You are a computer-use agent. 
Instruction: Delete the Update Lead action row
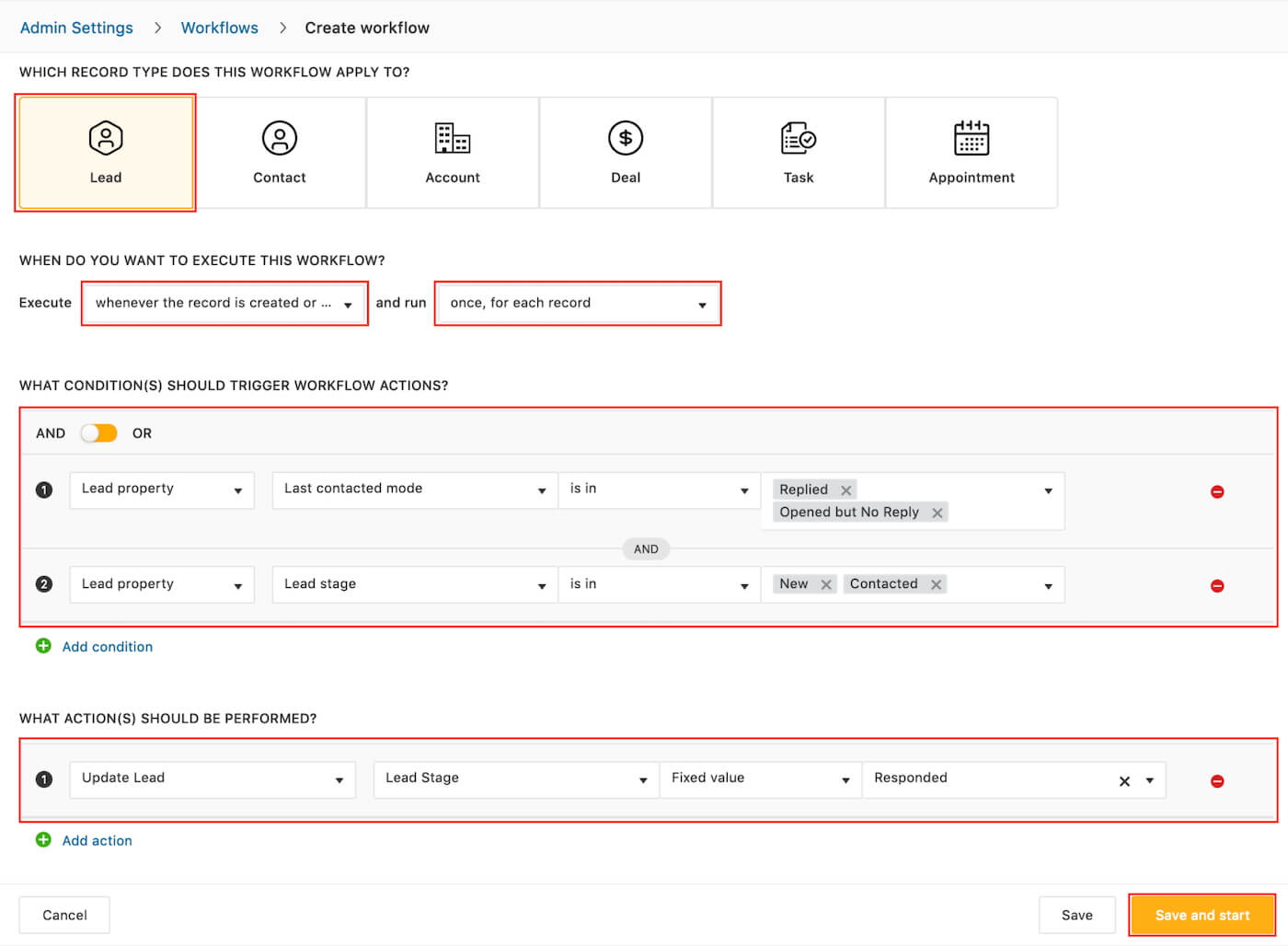click(1217, 781)
